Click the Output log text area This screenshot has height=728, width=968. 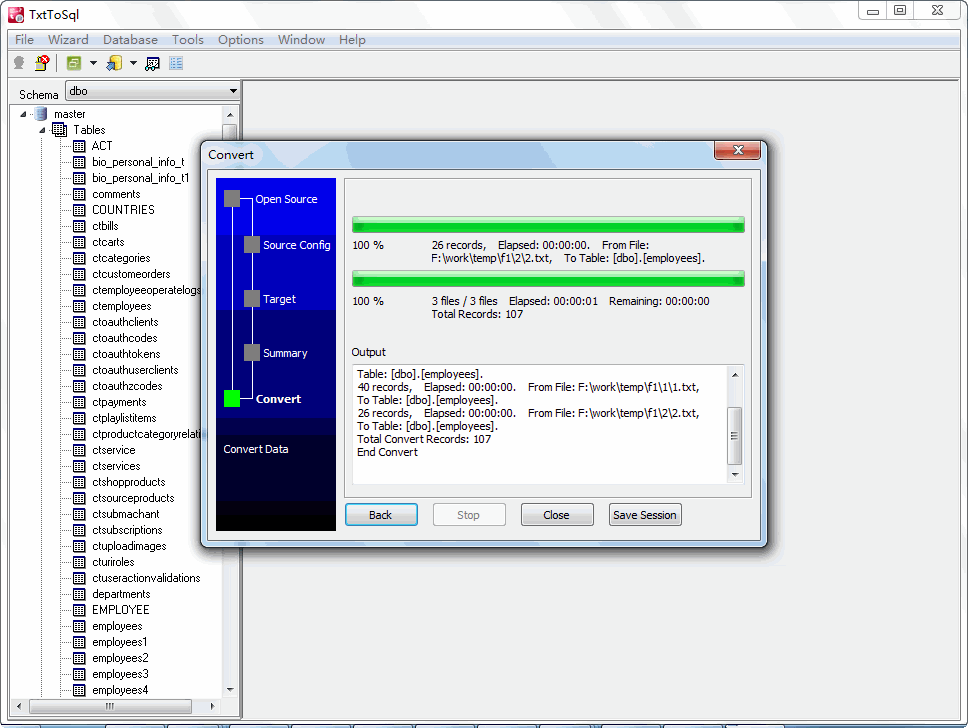tap(540, 425)
